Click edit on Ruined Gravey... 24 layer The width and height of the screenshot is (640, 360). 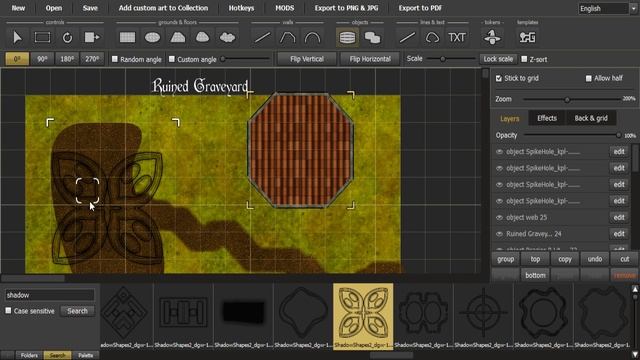tap(619, 234)
